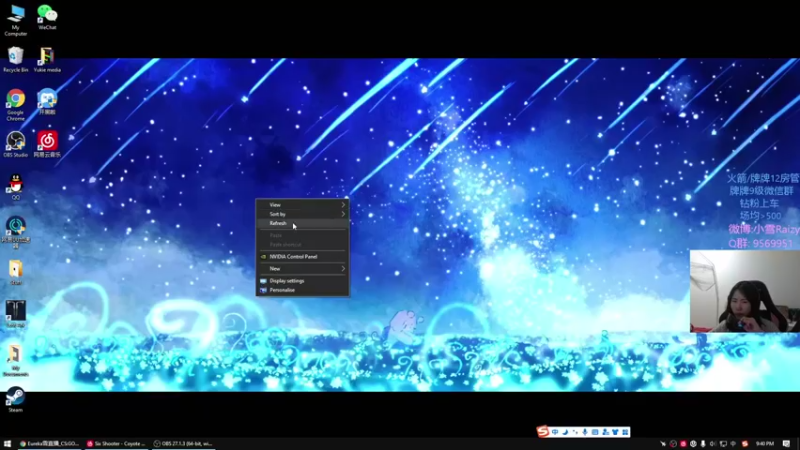
Task: Open soft keyboard icon in Sogou bar
Action: click(x=595, y=432)
